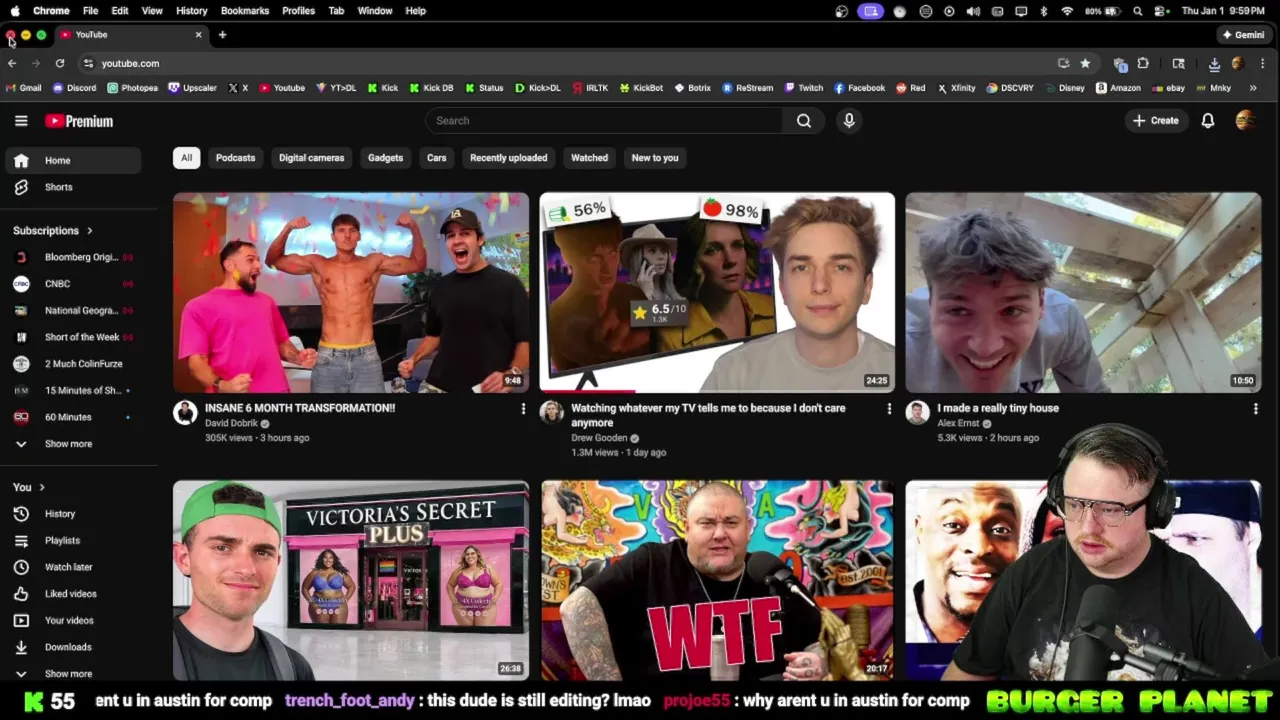1280x720 pixels.
Task: Select the Podcasts filter chip
Action: tap(235, 158)
